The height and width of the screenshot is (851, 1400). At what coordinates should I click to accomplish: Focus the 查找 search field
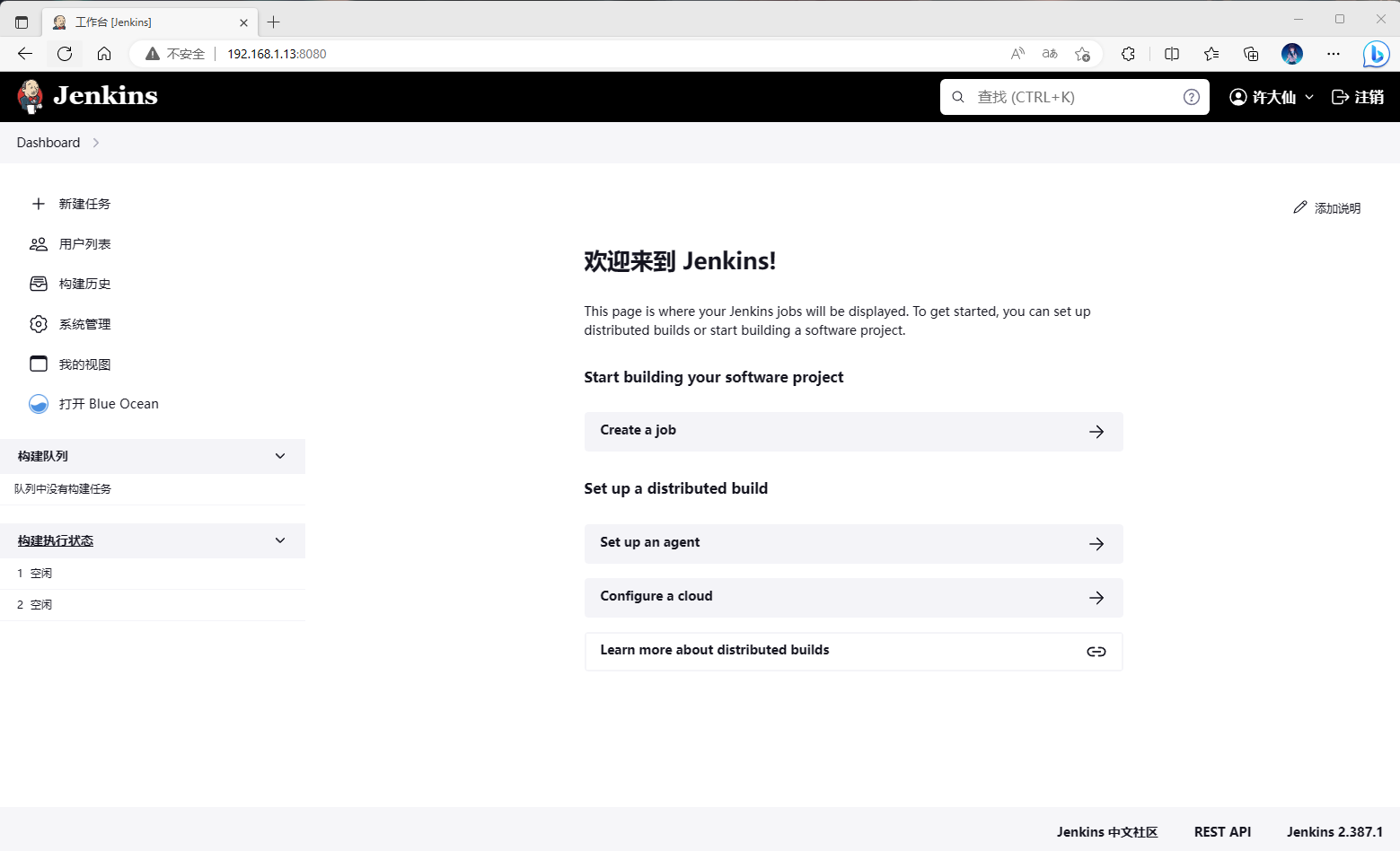click(x=1074, y=97)
